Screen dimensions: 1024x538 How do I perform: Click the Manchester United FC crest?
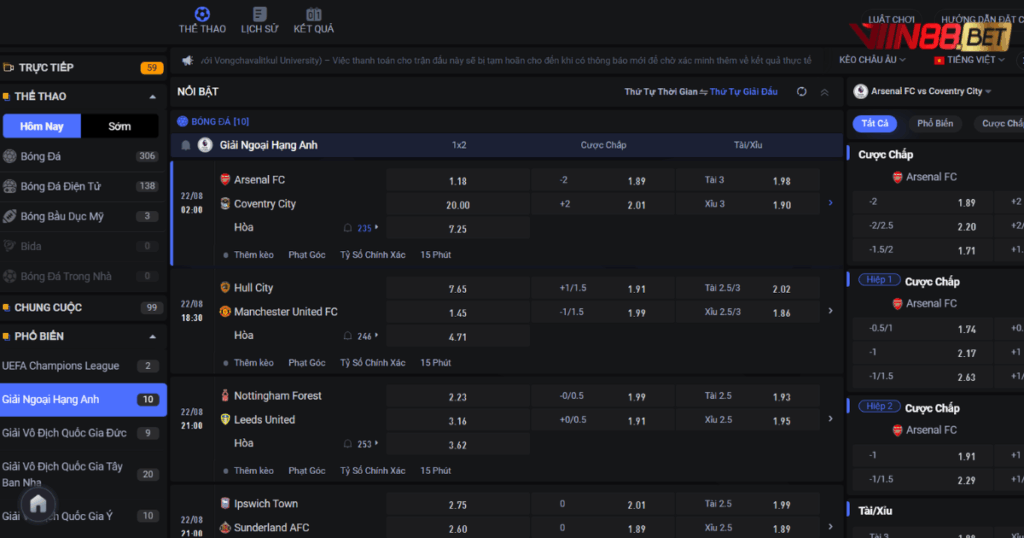[225, 311]
